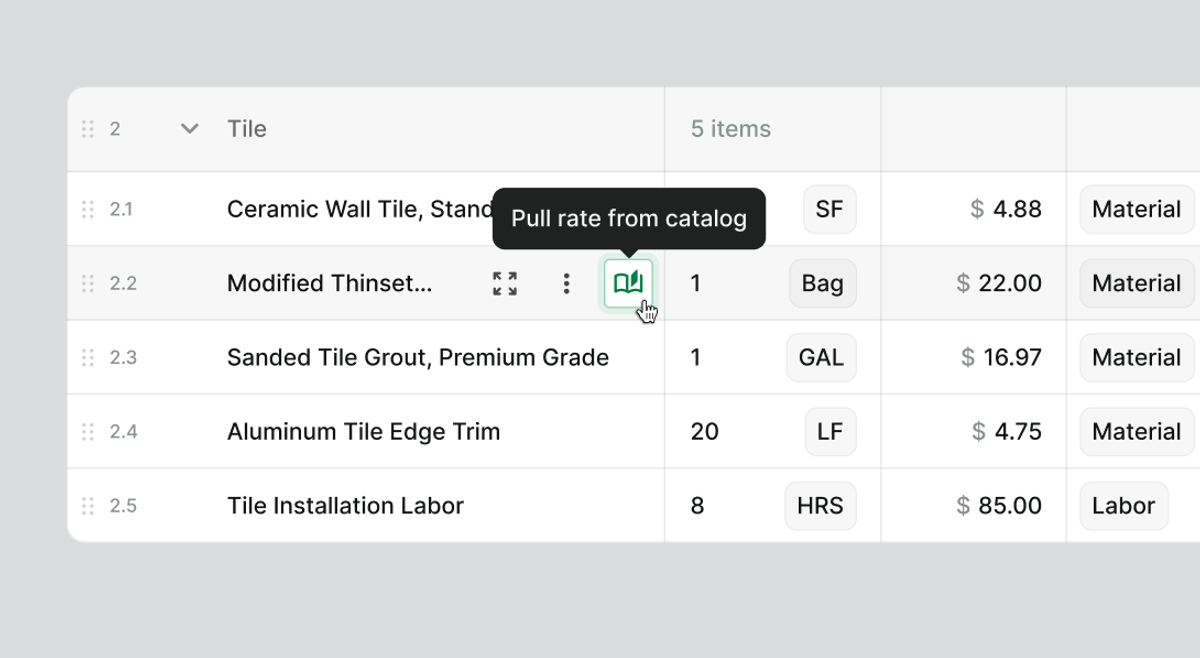1200x658 pixels.
Task: Open the three-dot menu for Modified Thinset
Action: (566, 284)
